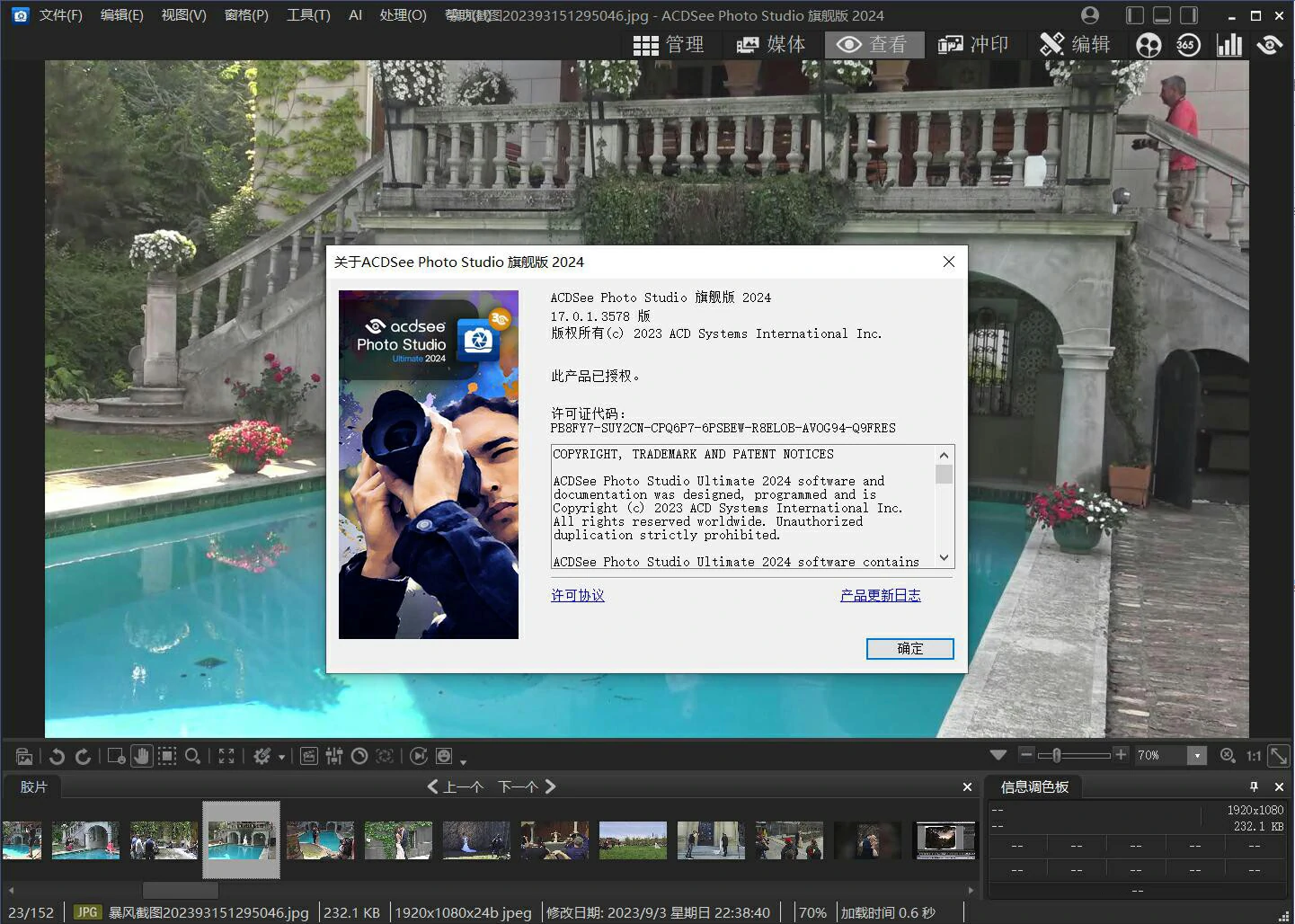Viewport: 1295px width, 924px height.
Task: Select the sheep field thumbnail in filmstrip
Action: (633, 840)
